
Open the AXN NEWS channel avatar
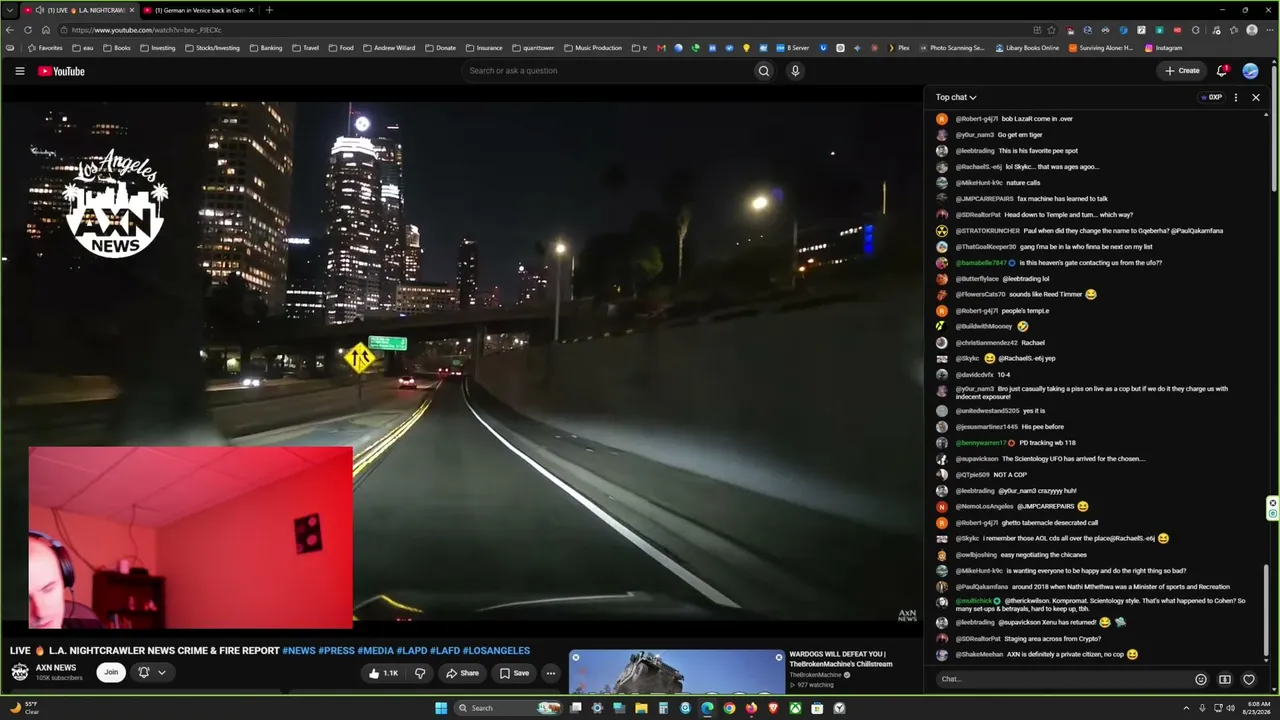[x=20, y=672]
